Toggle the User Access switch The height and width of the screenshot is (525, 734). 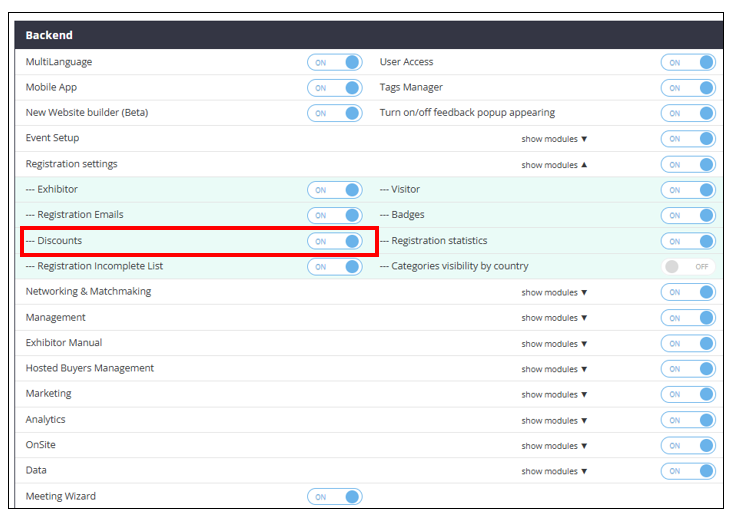click(688, 62)
